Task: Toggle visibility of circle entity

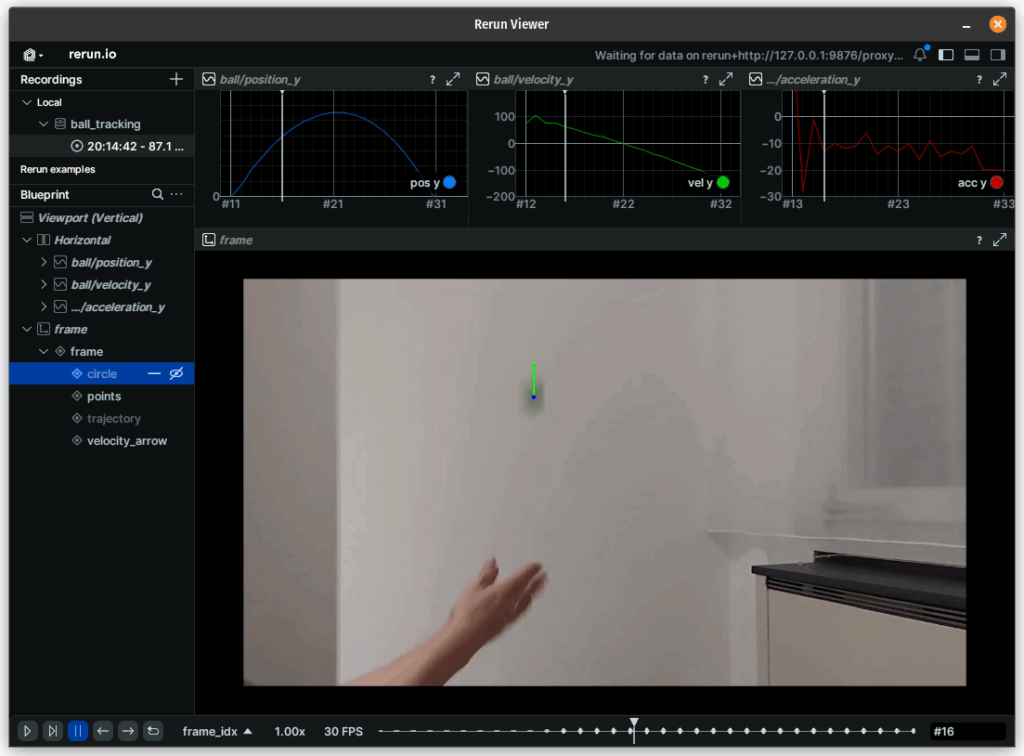Action: tap(176, 373)
